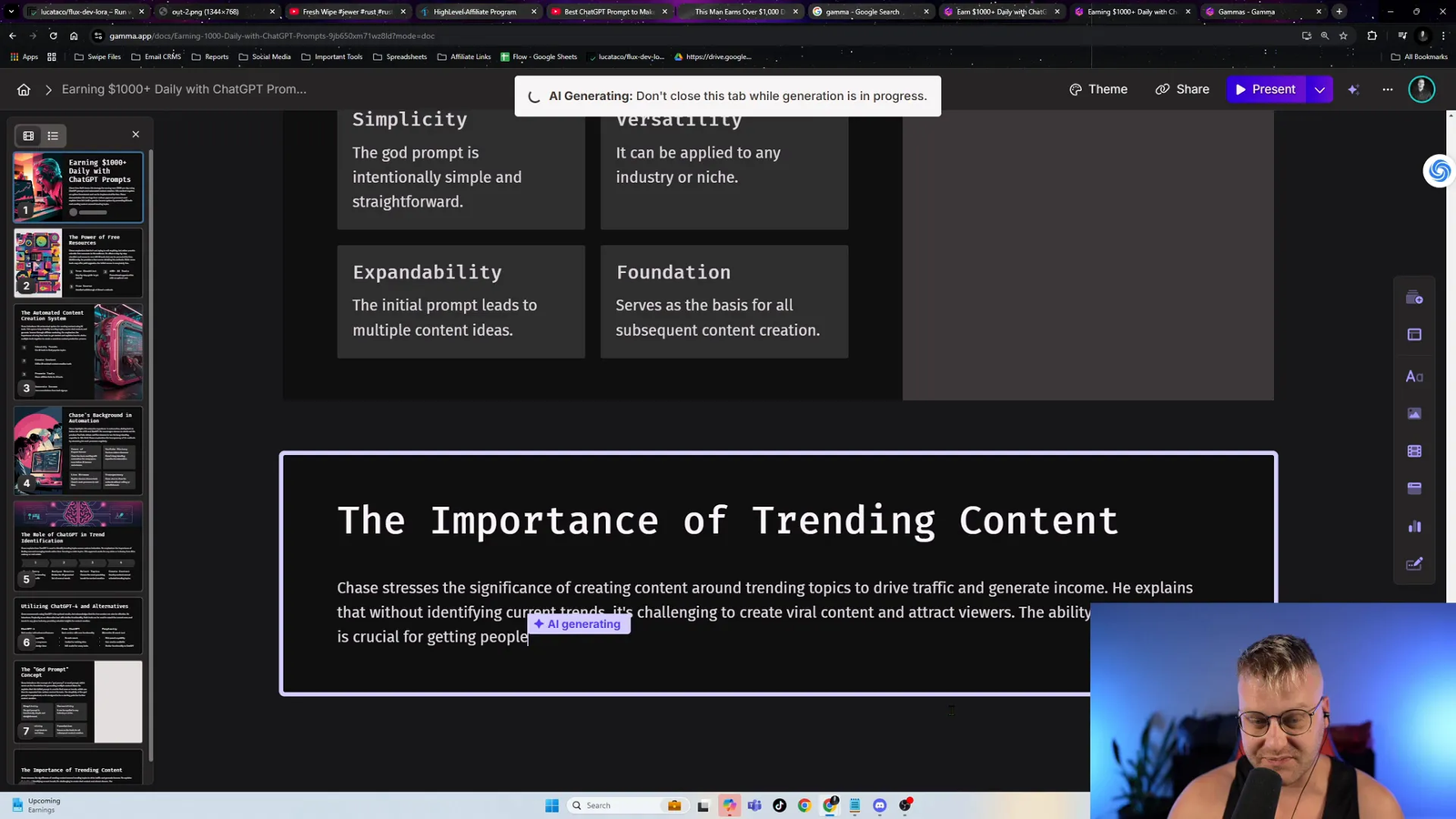Click the browser home button
The height and width of the screenshot is (819, 1456).
[74, 35]
